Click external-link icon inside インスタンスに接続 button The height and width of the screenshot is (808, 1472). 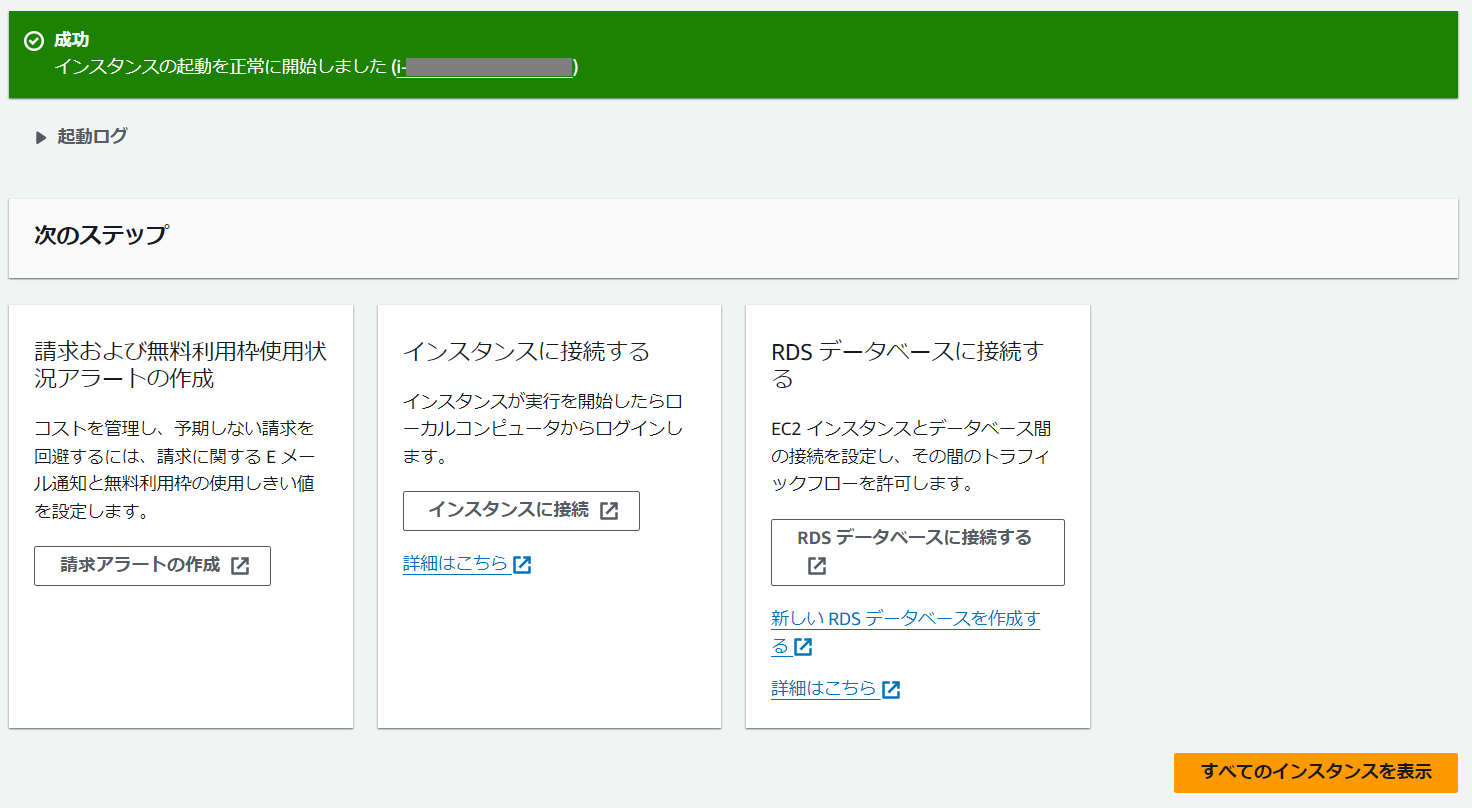point(609,511)
